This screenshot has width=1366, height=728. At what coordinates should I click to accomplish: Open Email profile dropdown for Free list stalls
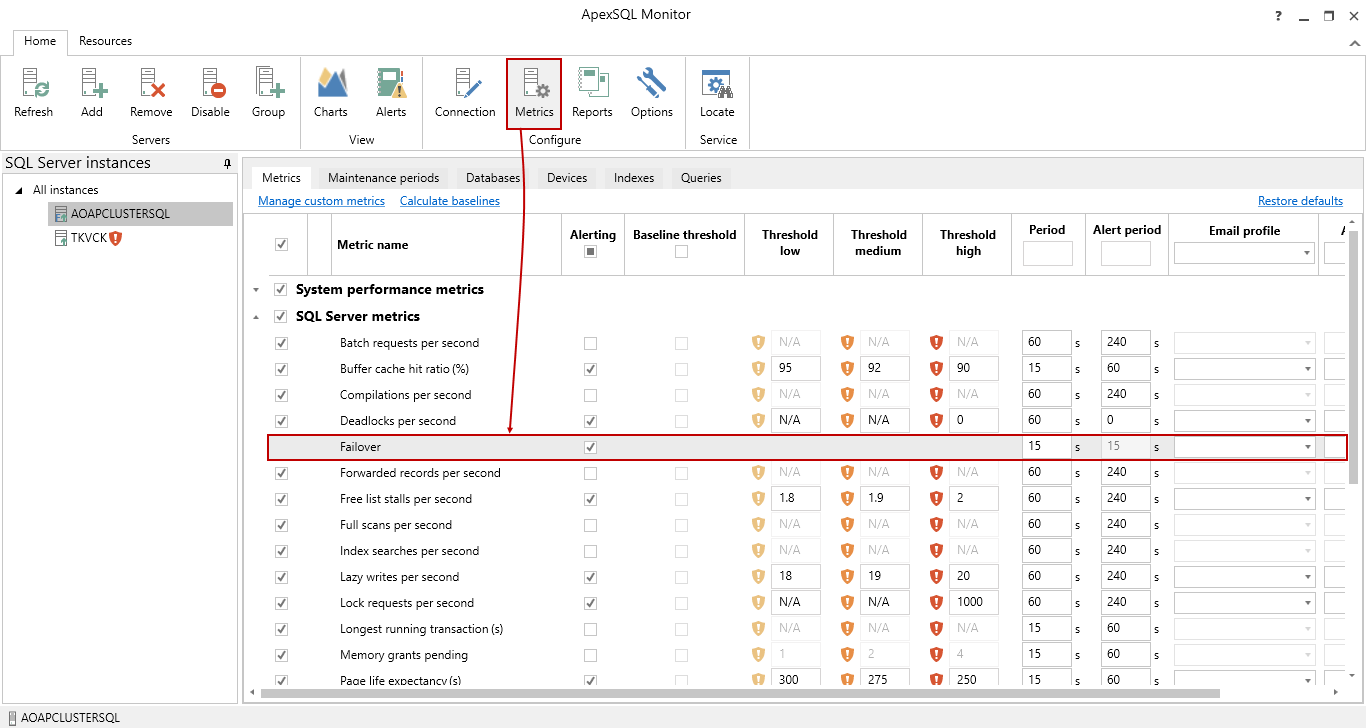pyautogui.click(x=1308, y=499)
